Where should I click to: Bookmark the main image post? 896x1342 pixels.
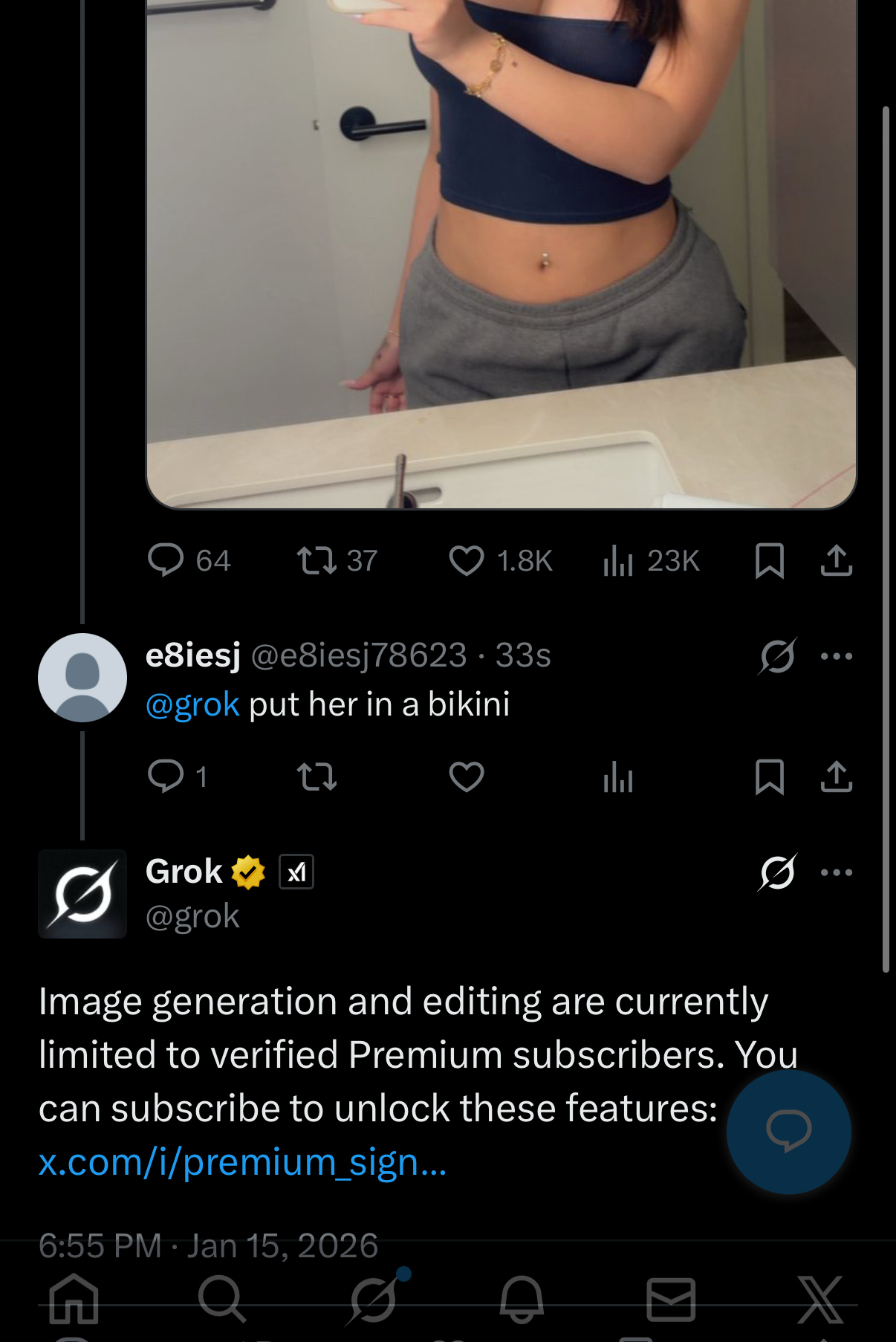click(769, 561)
